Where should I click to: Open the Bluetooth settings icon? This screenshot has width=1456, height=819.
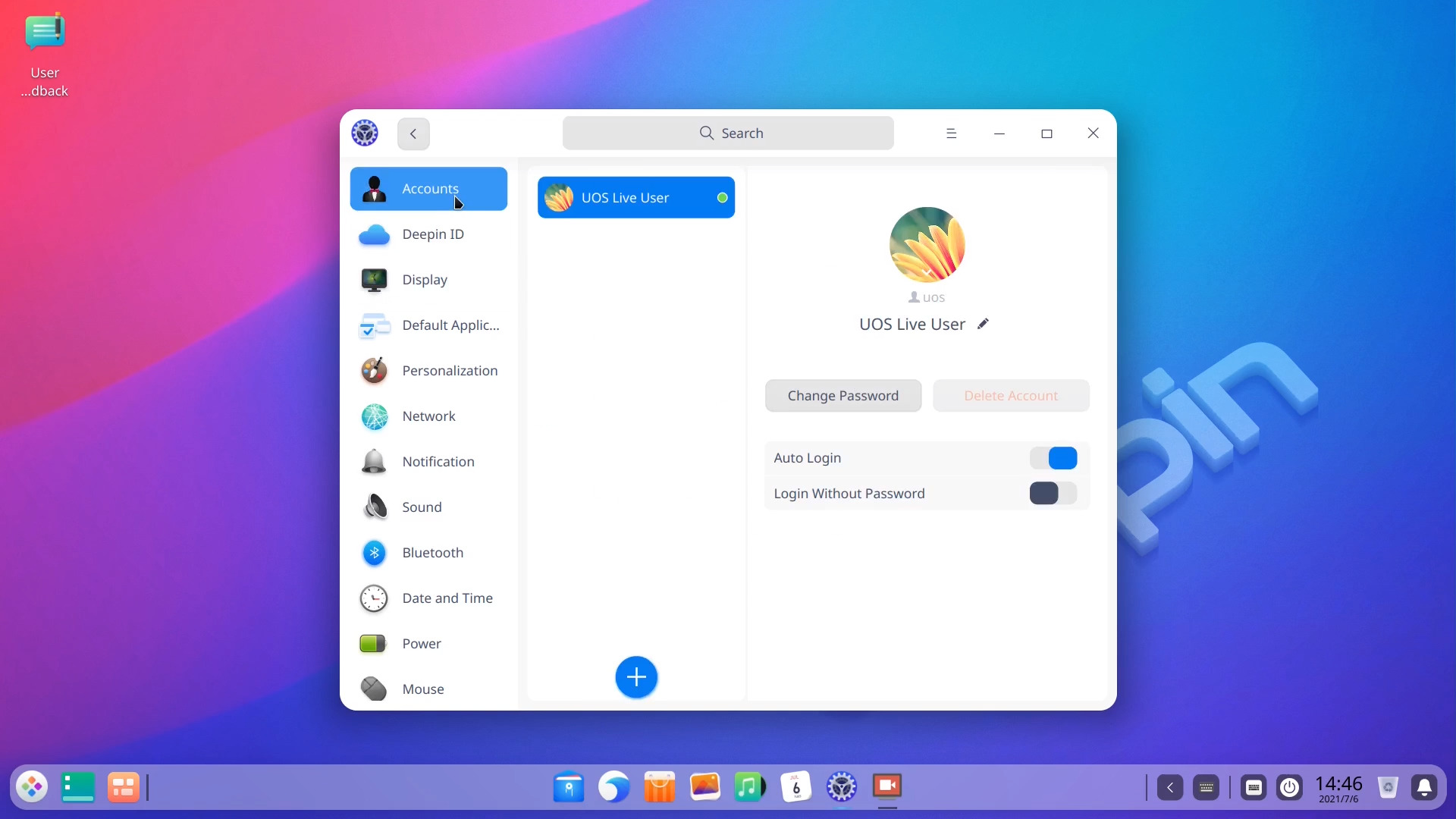(374, 553)
